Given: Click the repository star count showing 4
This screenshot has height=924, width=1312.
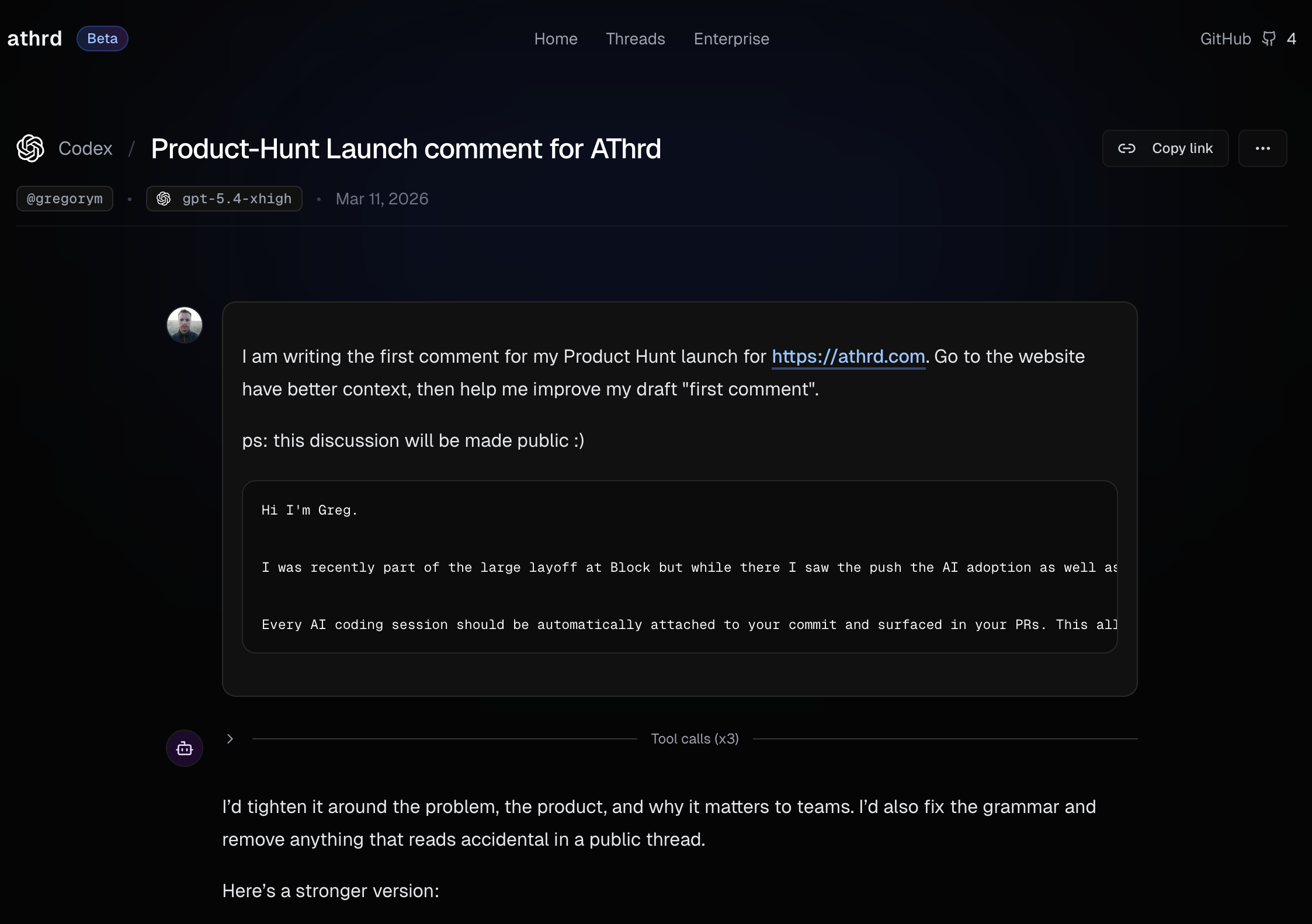Looking at the screenshot, I should point(1292,39).
